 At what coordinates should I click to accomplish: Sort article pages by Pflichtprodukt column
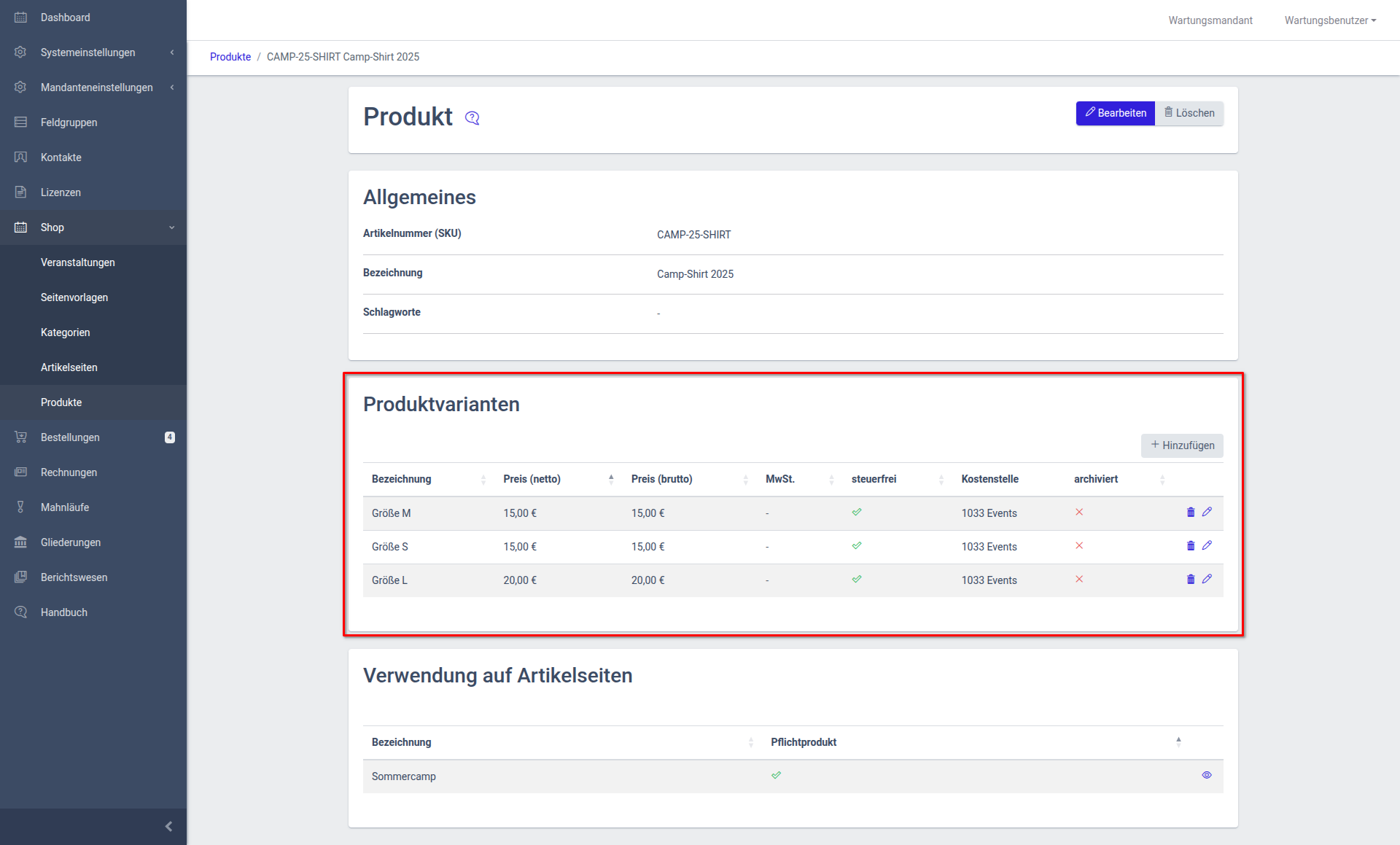pos(804,742)
